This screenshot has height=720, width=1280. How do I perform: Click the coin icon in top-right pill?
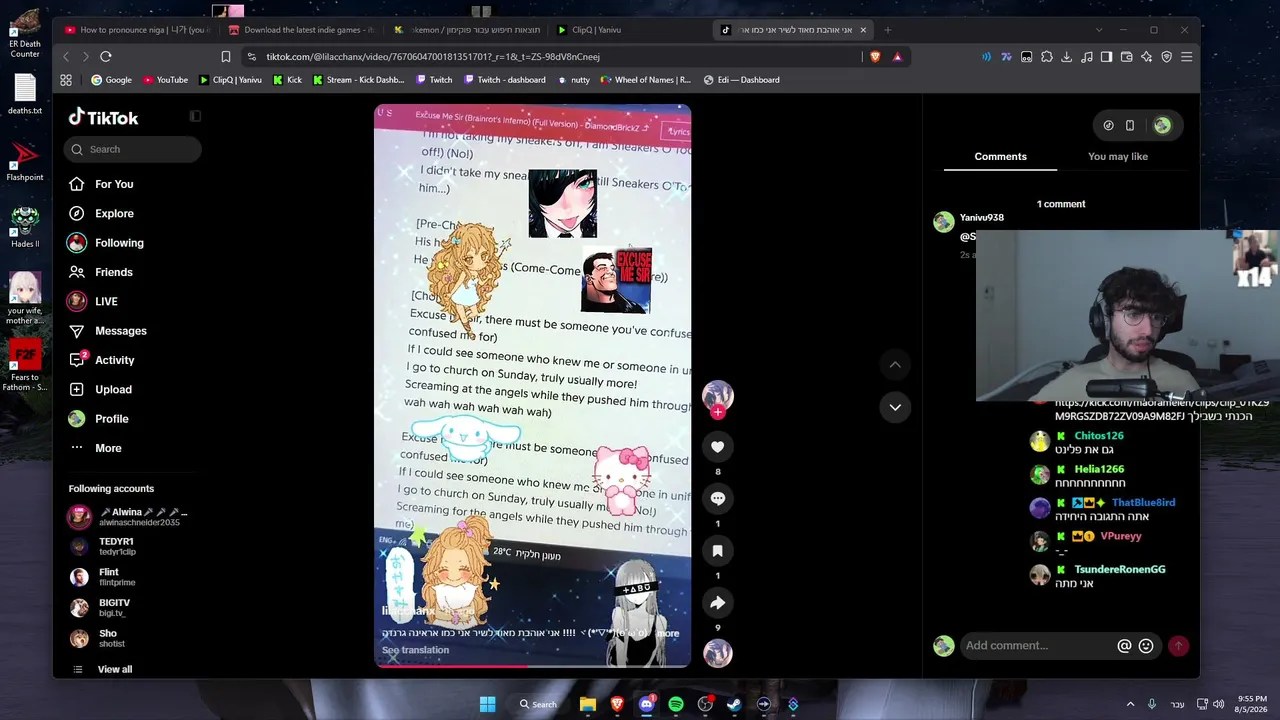[1108, 125]
